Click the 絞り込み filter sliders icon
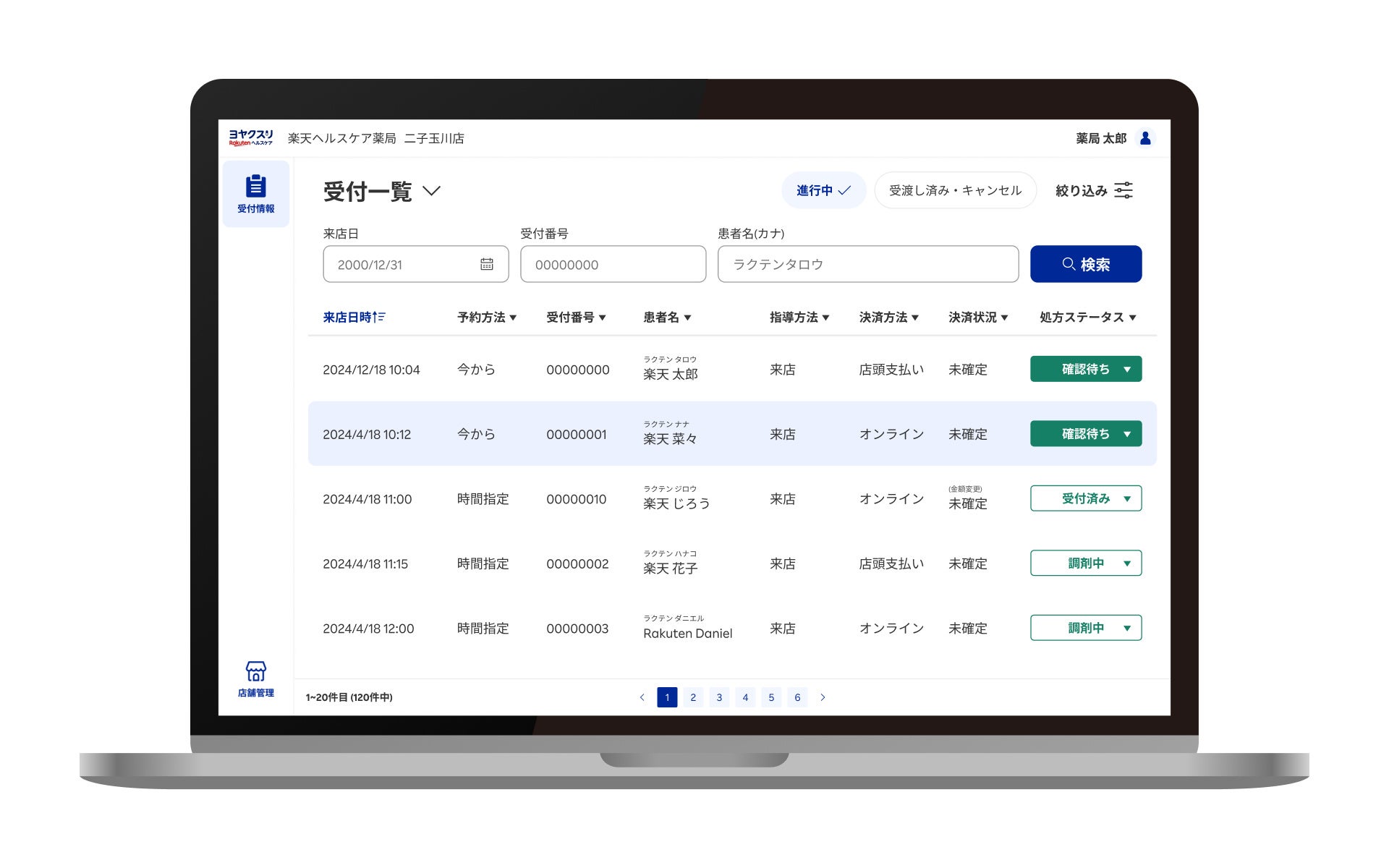The image size is (1389, 868). point(1123,191)
